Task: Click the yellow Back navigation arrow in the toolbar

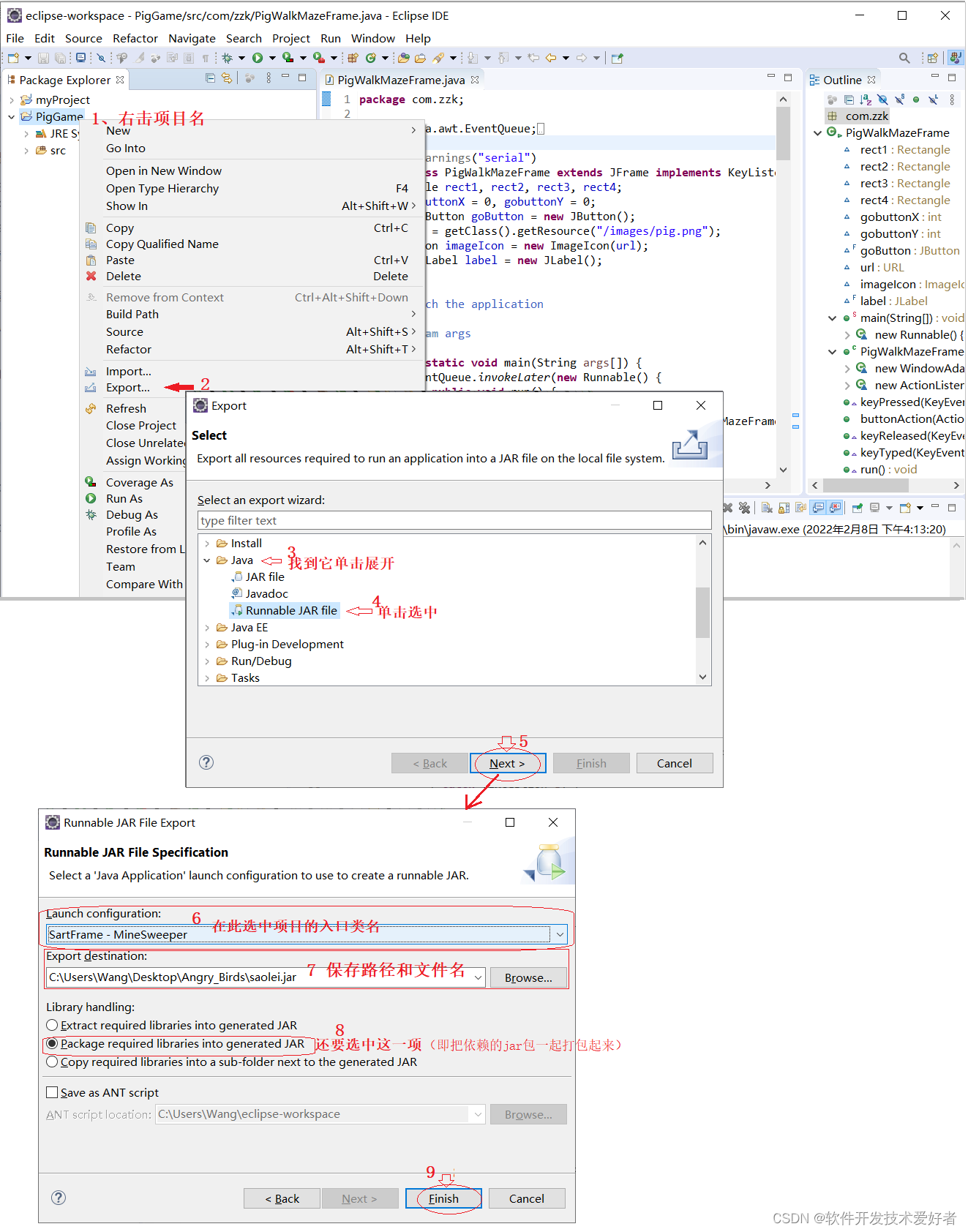Action: 551,58
